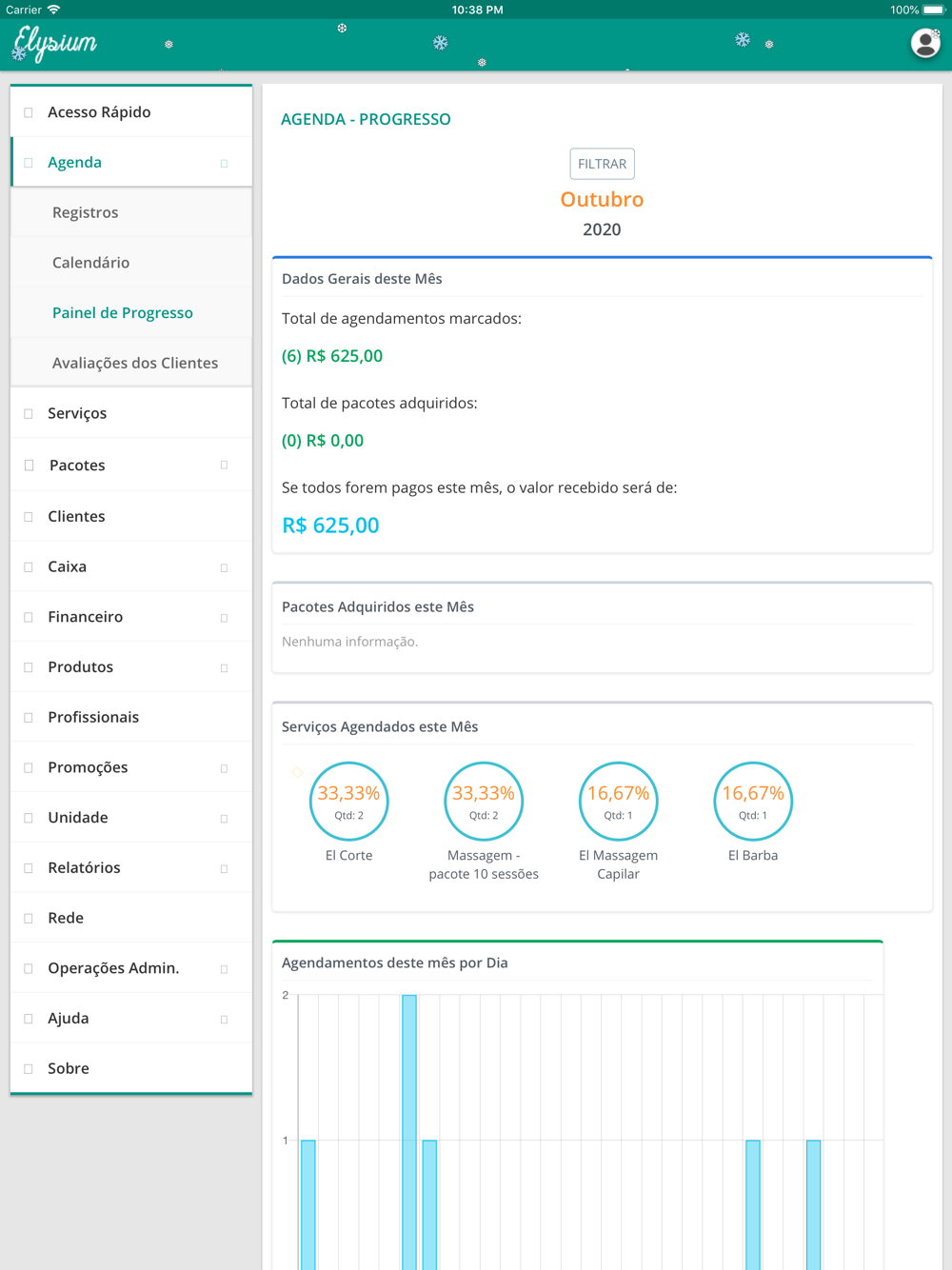Go to Clientes section
This screenshot has height=1270, width=952.
tap(131, 516)
